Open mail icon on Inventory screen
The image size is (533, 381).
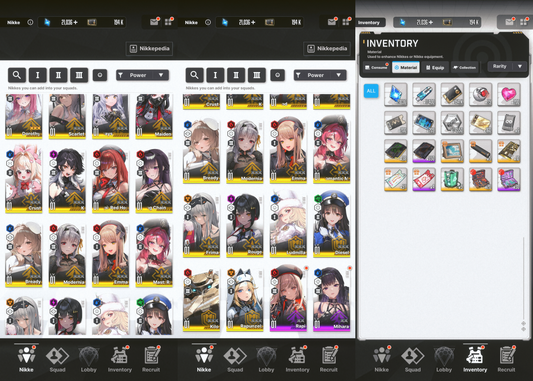pos(509,22)
